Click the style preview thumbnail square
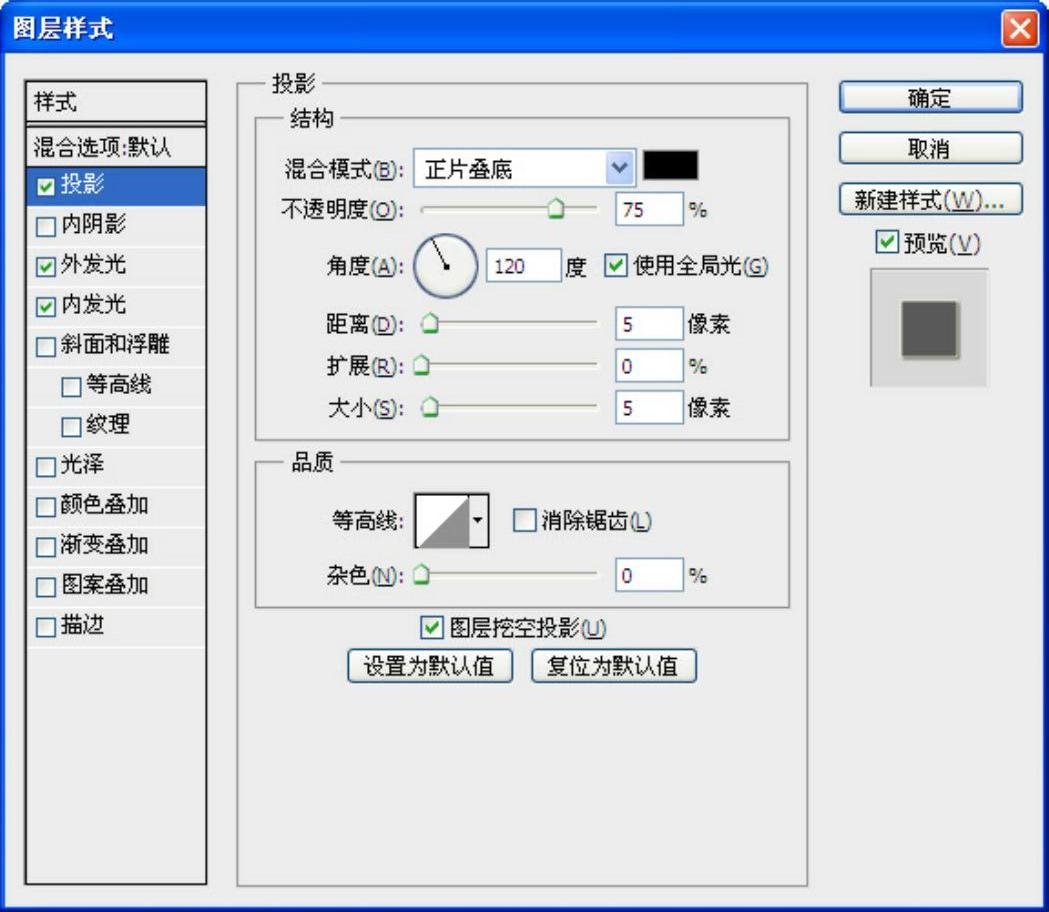1049x912 pixels. [x=929, y=330]
